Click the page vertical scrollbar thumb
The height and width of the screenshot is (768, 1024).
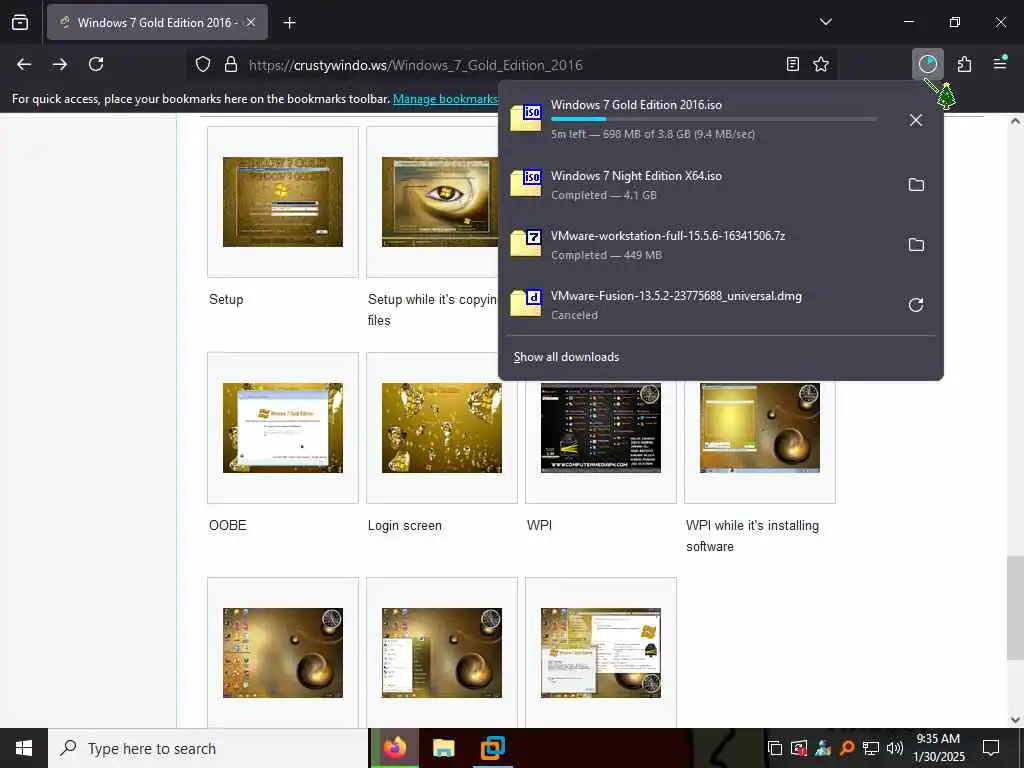click(1015, 608)
